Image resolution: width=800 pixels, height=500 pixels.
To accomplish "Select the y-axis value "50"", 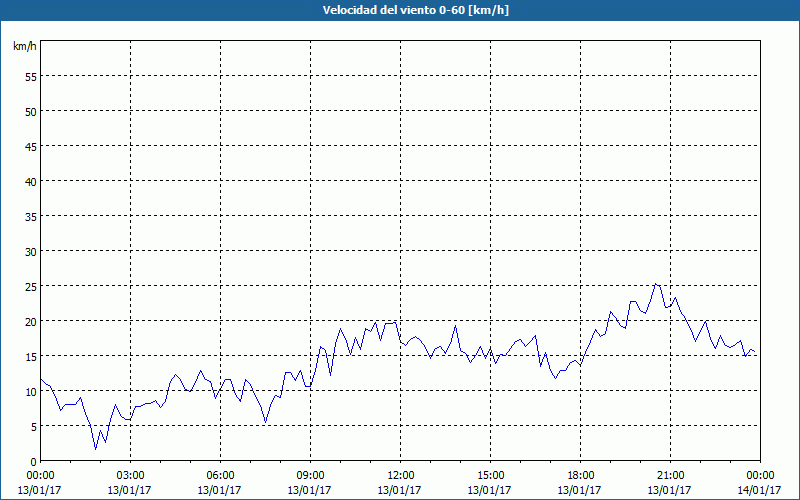I will (31, 111).
